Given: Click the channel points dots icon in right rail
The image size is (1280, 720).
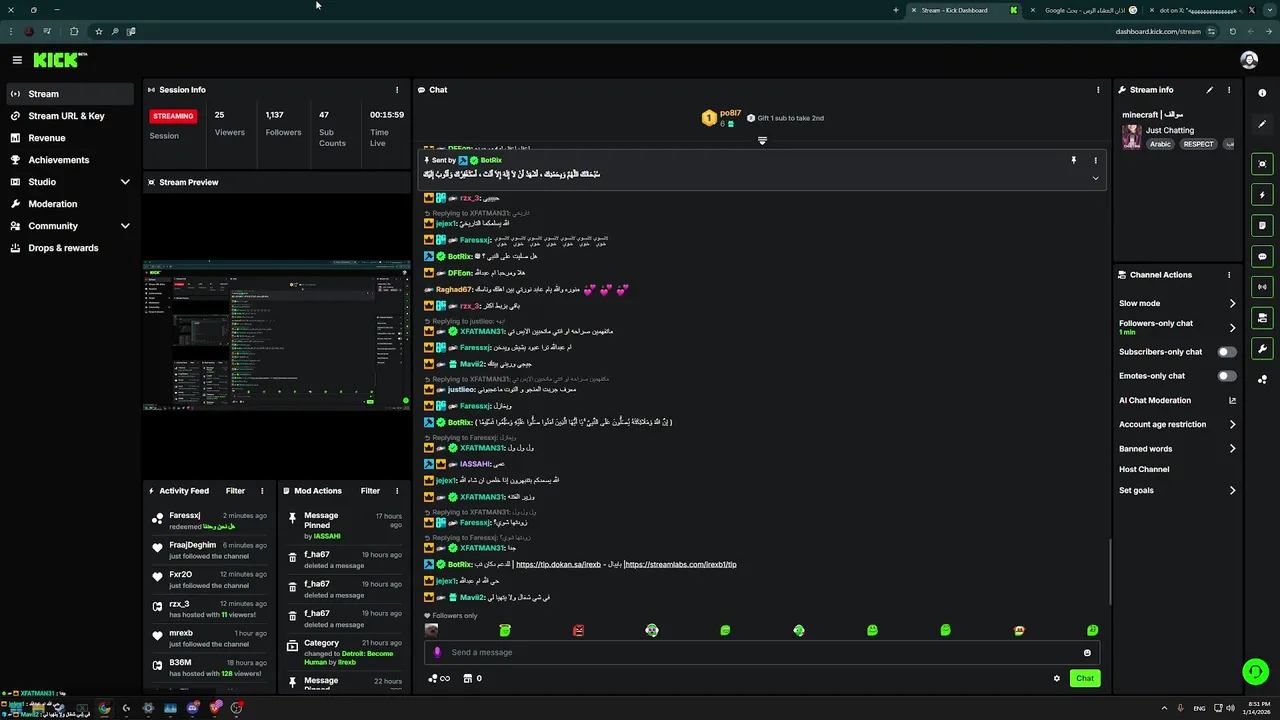Looking at the screenshot, I should (1262, 379).
